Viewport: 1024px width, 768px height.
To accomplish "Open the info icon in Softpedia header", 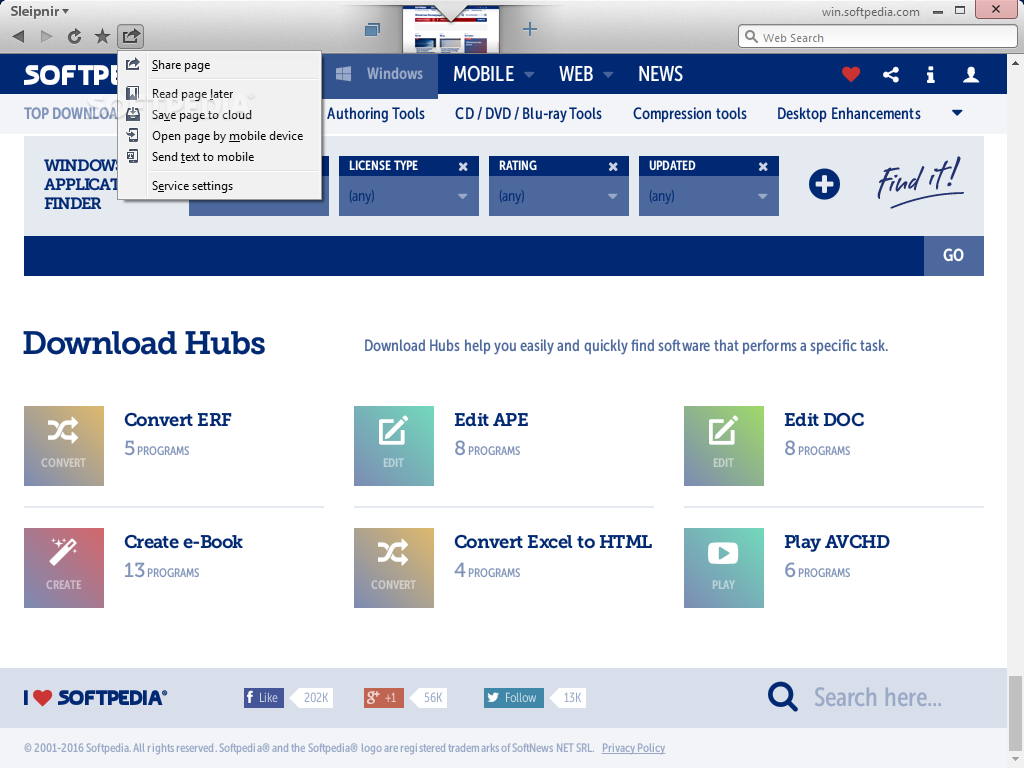I will pos(931,74).
